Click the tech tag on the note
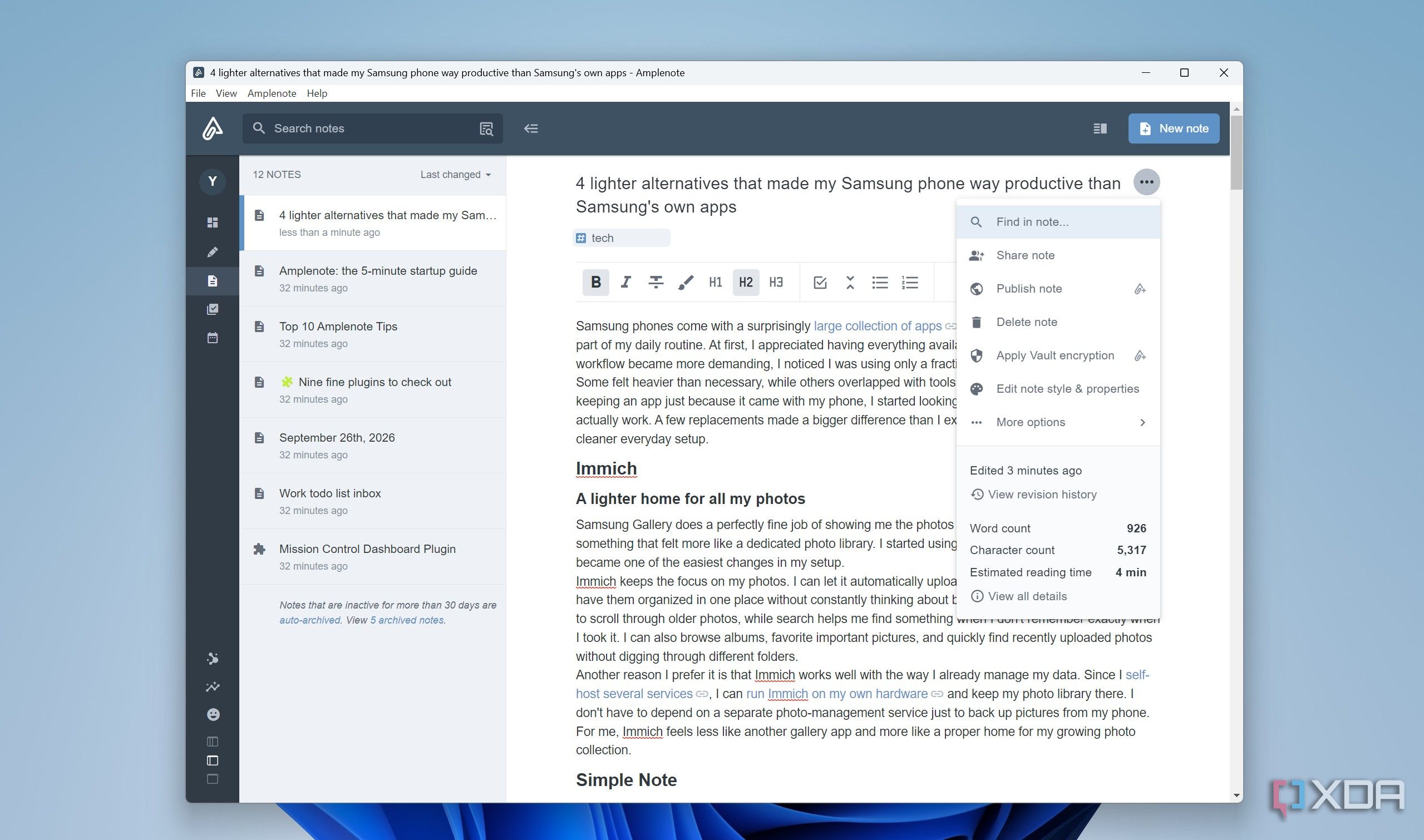 pos(622,238)
